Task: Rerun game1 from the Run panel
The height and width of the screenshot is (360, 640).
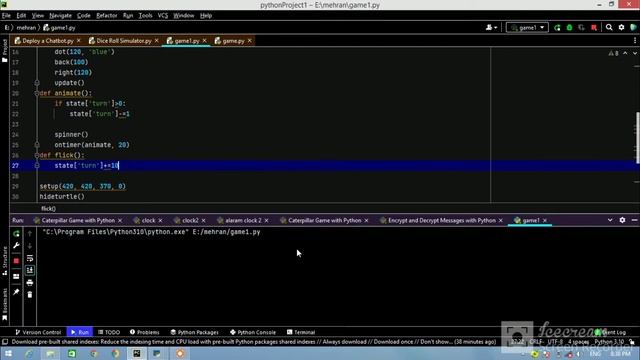Action: pos(16,233)
